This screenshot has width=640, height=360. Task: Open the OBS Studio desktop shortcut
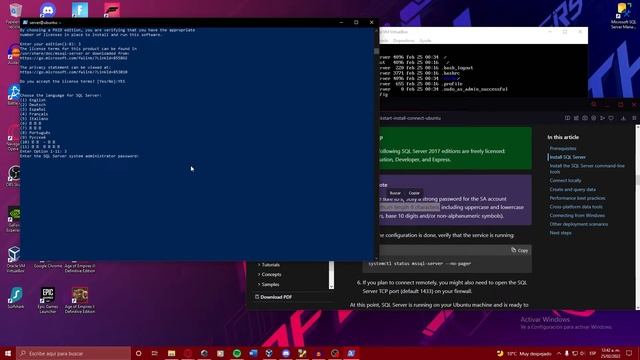click(x=13, y=176)
